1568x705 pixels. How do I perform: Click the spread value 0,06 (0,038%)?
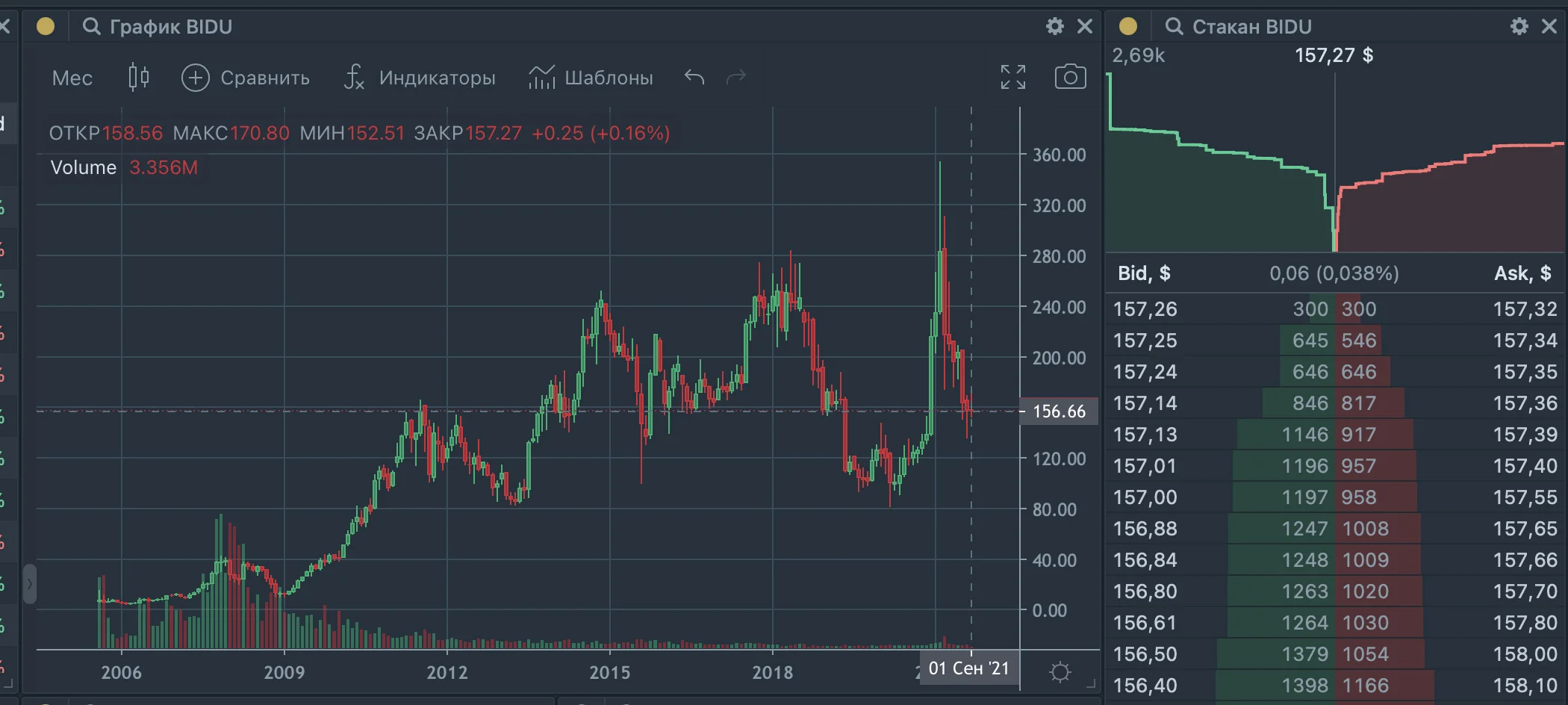click(1334, 273)
